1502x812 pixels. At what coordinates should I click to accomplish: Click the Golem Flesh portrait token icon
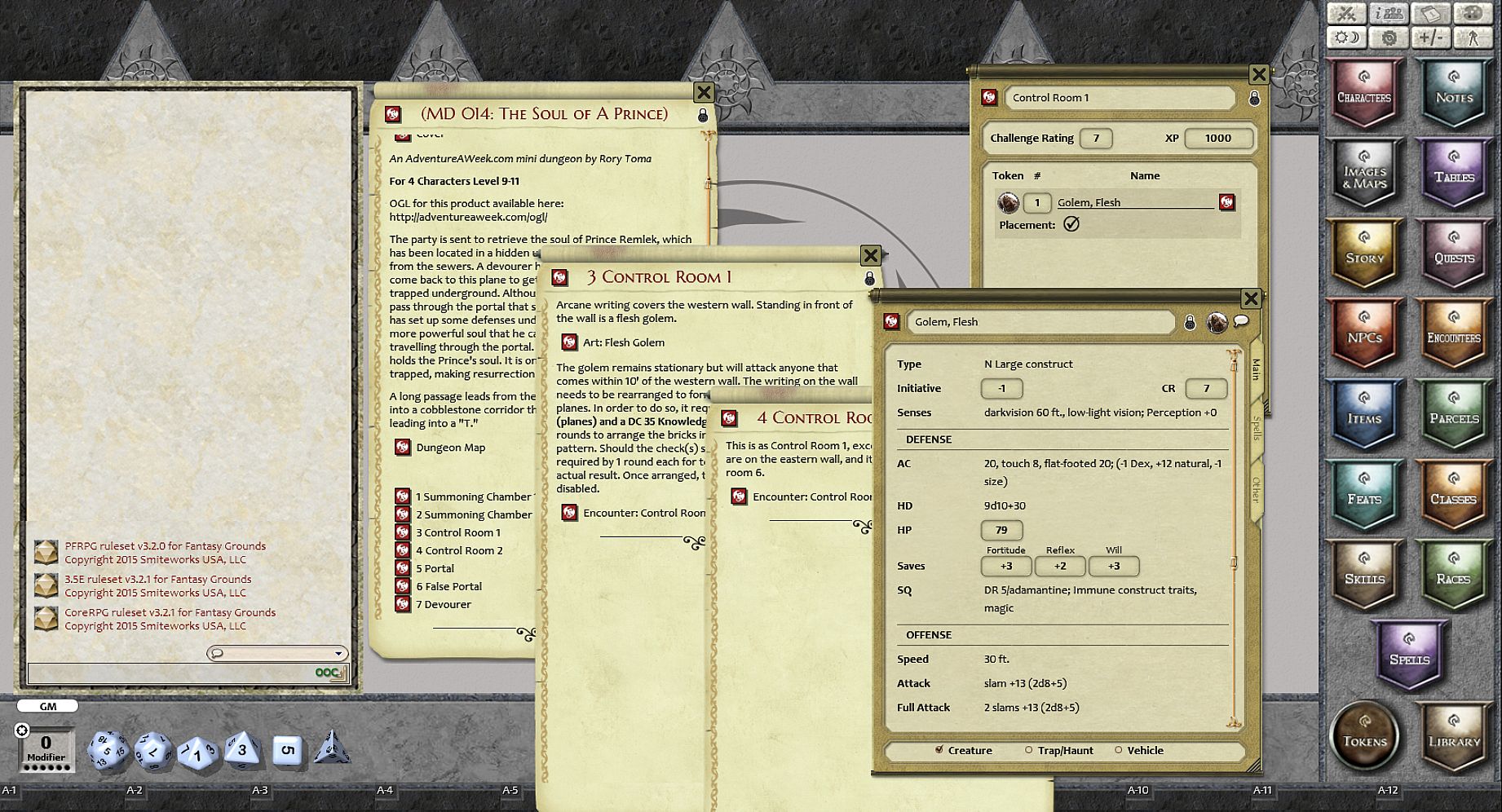click(1217, 322)
